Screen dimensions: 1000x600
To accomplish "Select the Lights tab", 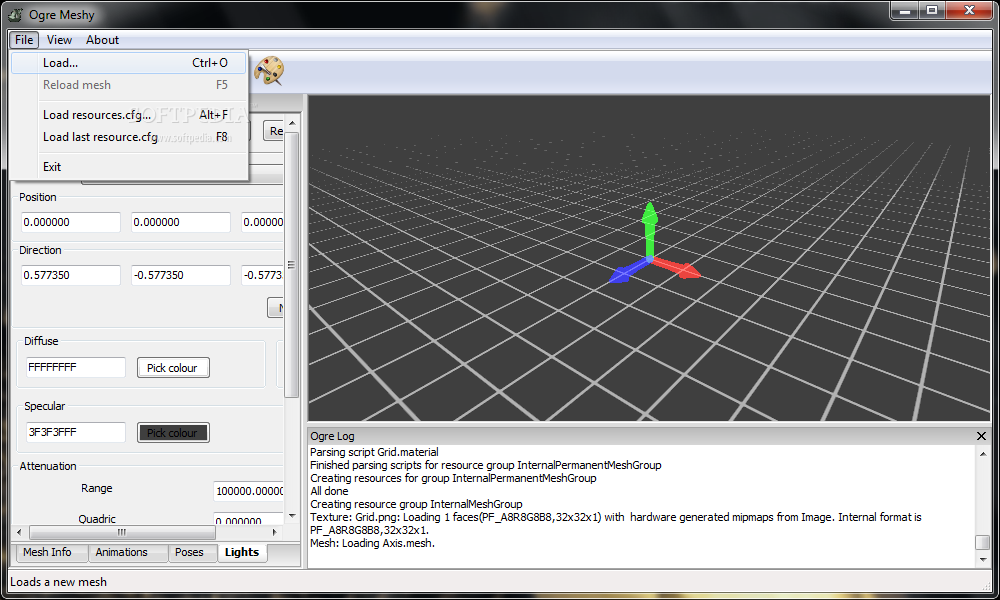I will (x=242, y=552).
